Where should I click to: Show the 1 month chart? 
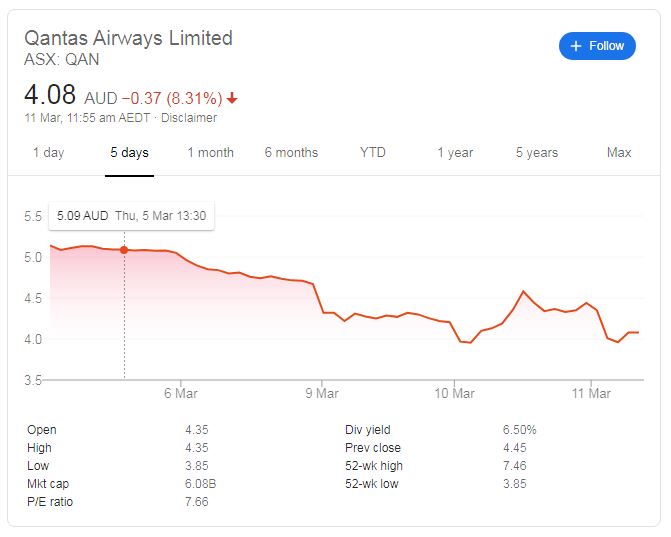(x=210, y=153)
